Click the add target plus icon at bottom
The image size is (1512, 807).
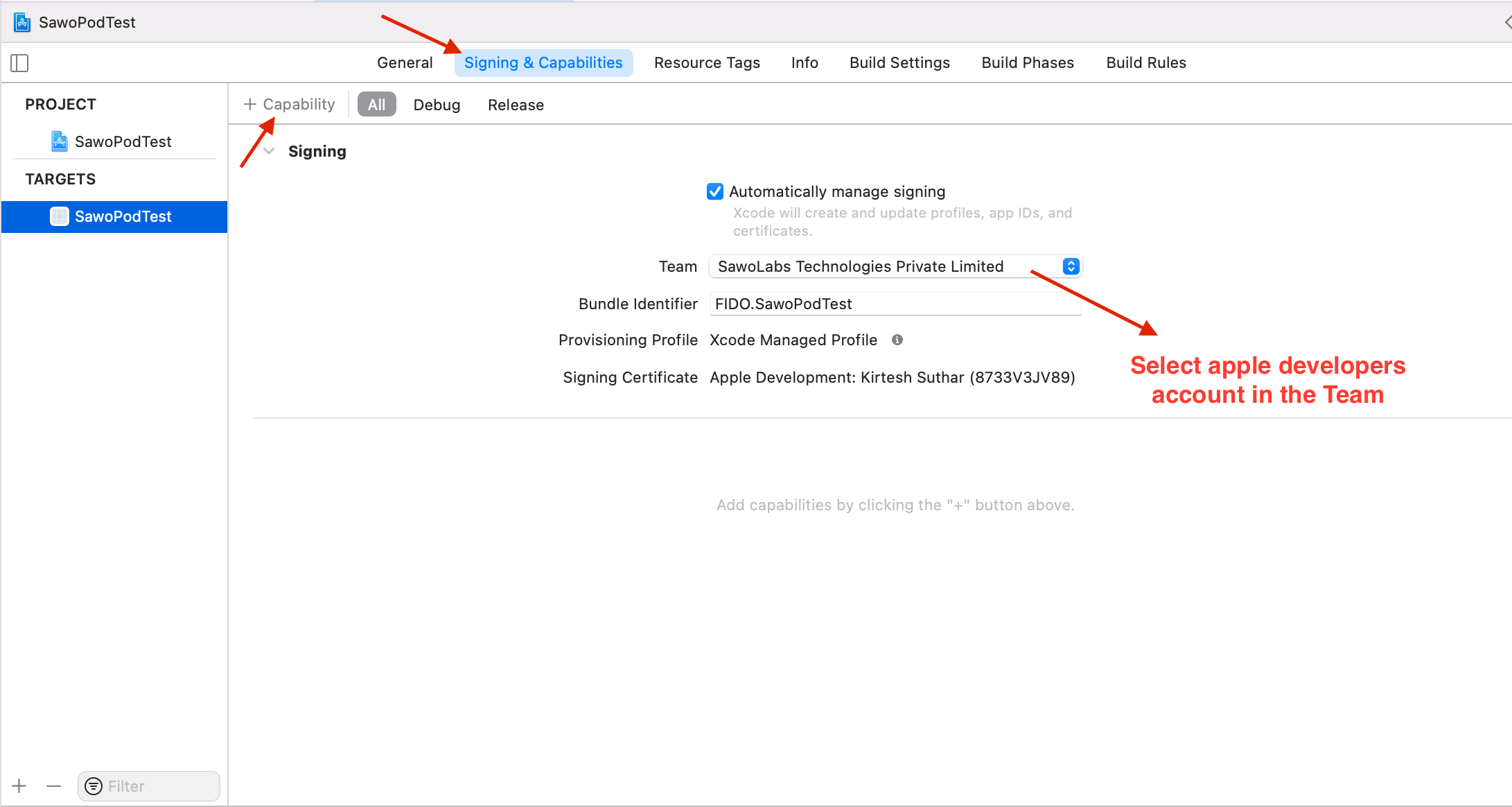tap(19, 786)
